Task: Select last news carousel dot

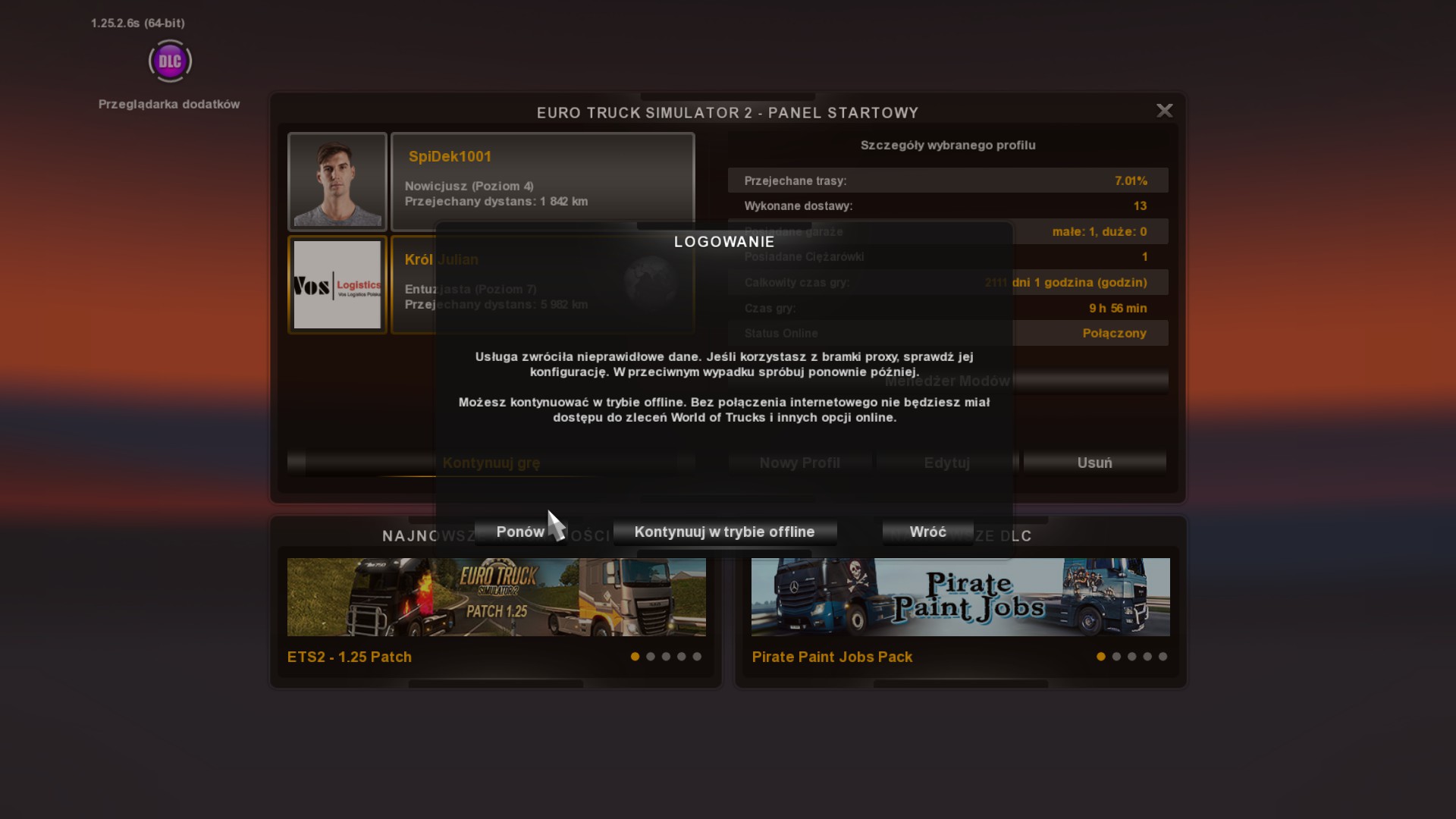Action: [697, 657]
